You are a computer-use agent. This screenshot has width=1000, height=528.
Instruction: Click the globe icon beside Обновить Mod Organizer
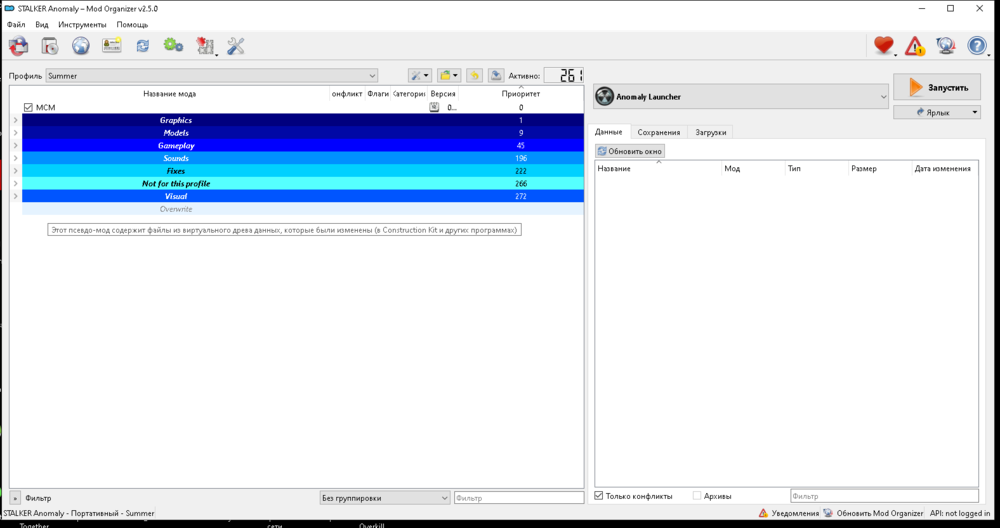point(828,513)
